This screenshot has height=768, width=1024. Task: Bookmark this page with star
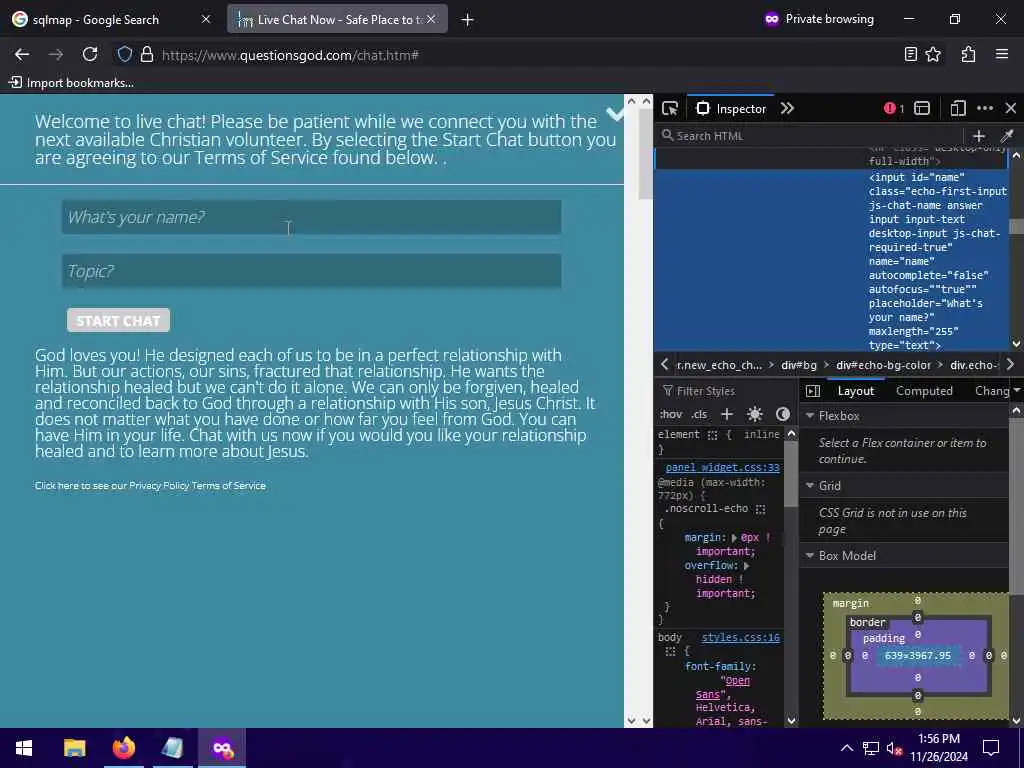point(933,55)
